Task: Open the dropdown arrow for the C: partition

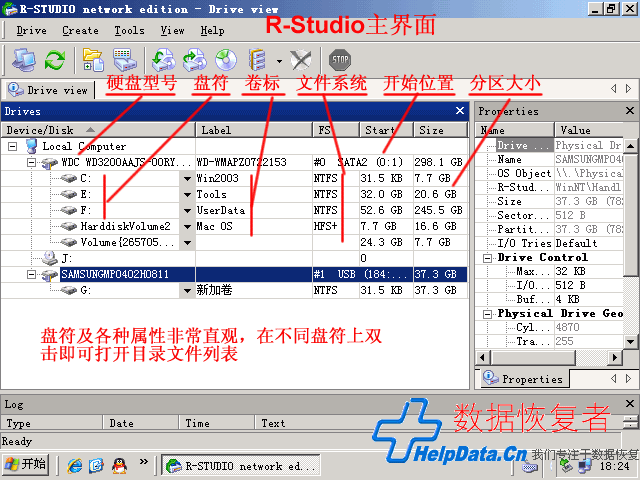Action: click(x=187, y=178)
